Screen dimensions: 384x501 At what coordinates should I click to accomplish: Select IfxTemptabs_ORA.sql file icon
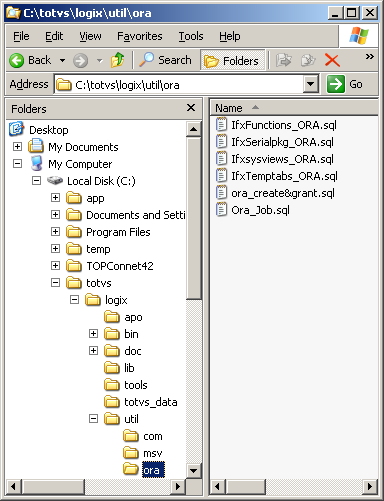(x=221, y=176)
